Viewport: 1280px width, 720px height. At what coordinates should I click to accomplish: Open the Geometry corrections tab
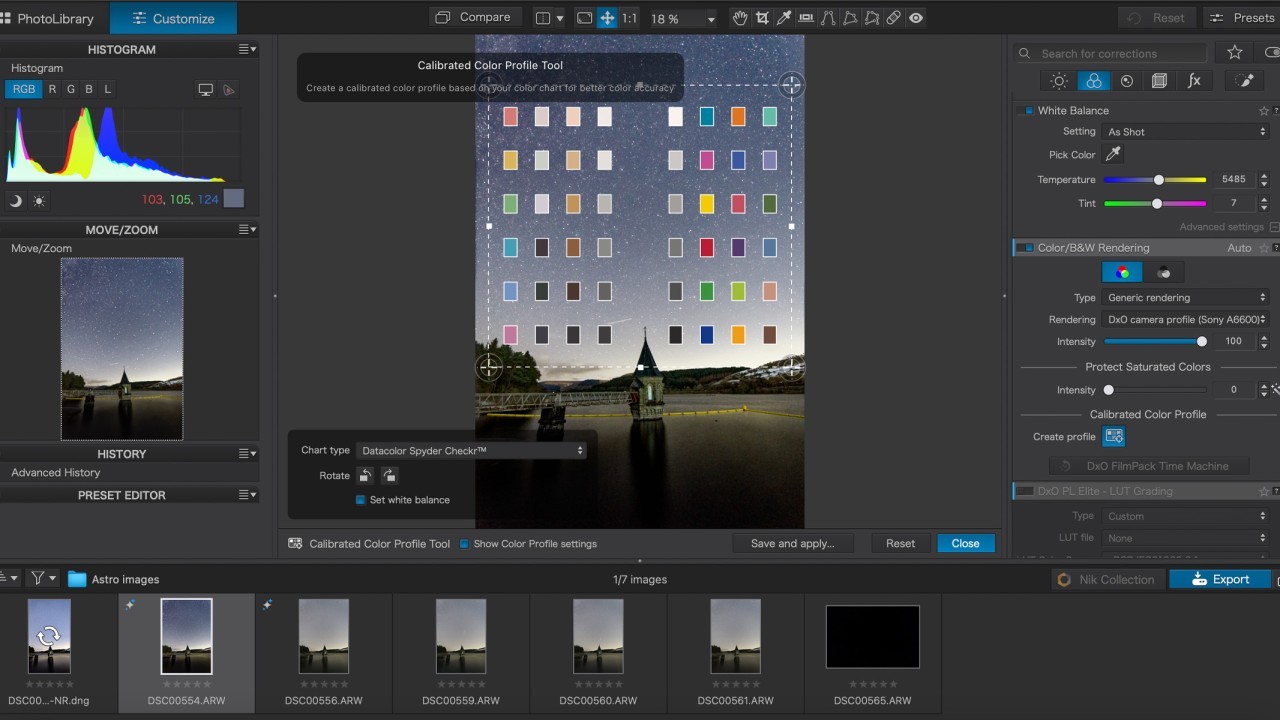click(1160, 81)
